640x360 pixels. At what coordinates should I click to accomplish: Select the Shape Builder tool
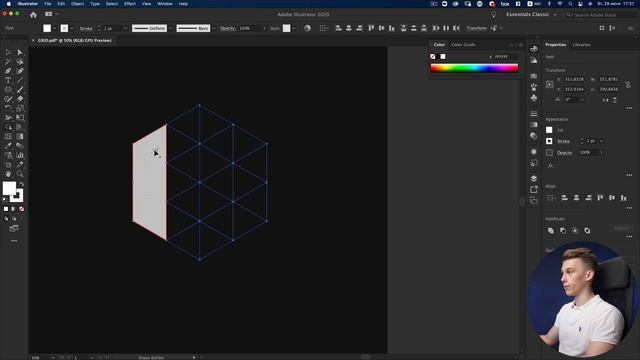pos(8,127)
